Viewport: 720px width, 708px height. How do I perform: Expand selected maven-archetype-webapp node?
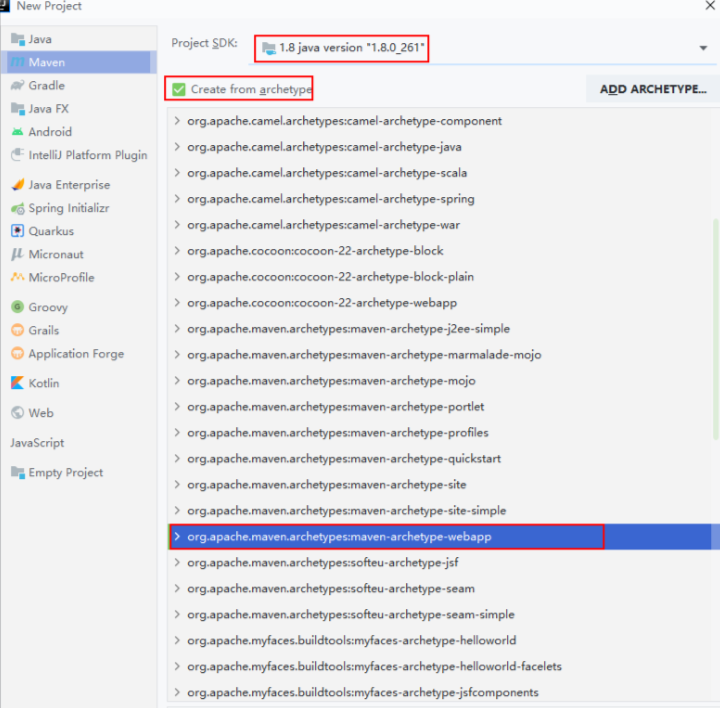(177, 536)
